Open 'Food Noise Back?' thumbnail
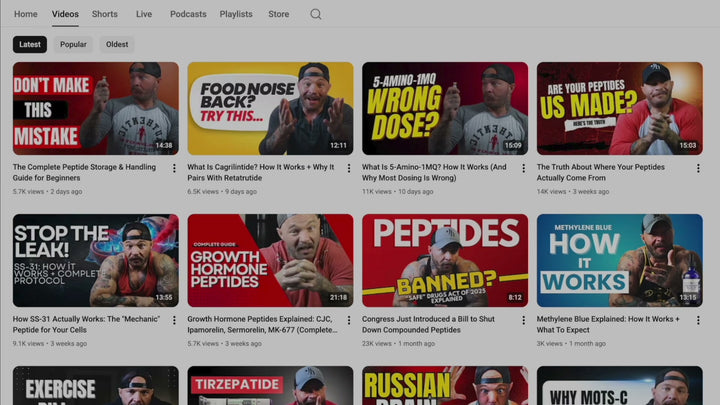The image size is (720, 405). coord(270,108)
